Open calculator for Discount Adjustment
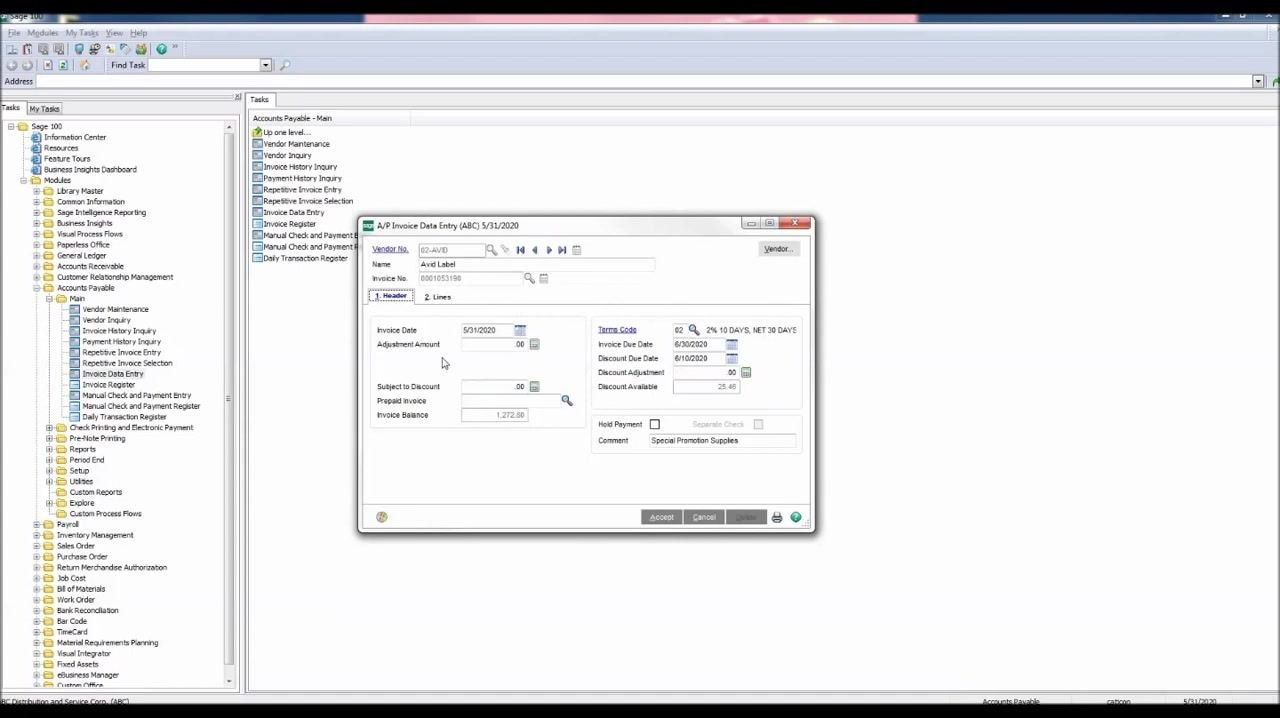 click(x=746, y=372)
